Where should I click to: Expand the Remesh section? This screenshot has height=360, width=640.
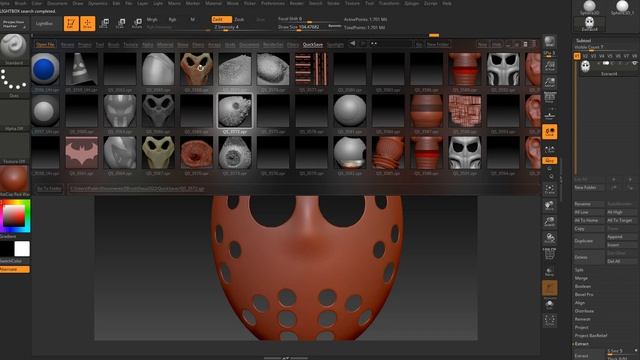click(x=582, y=319)
